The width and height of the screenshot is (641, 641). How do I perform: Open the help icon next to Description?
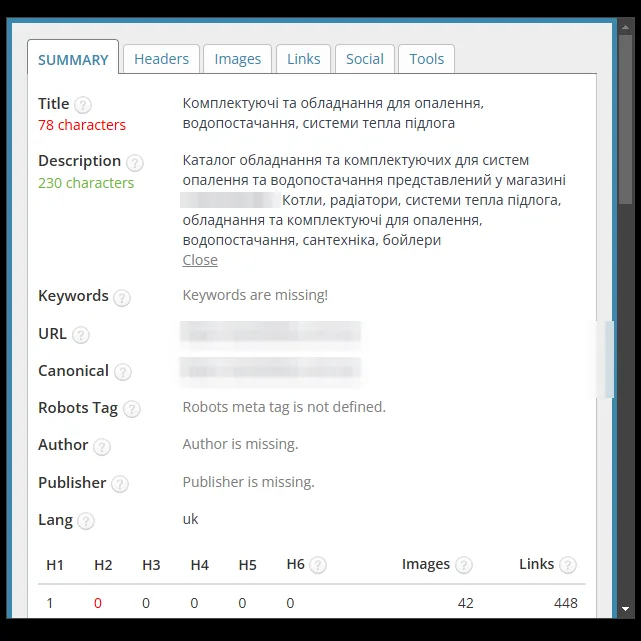134,163
